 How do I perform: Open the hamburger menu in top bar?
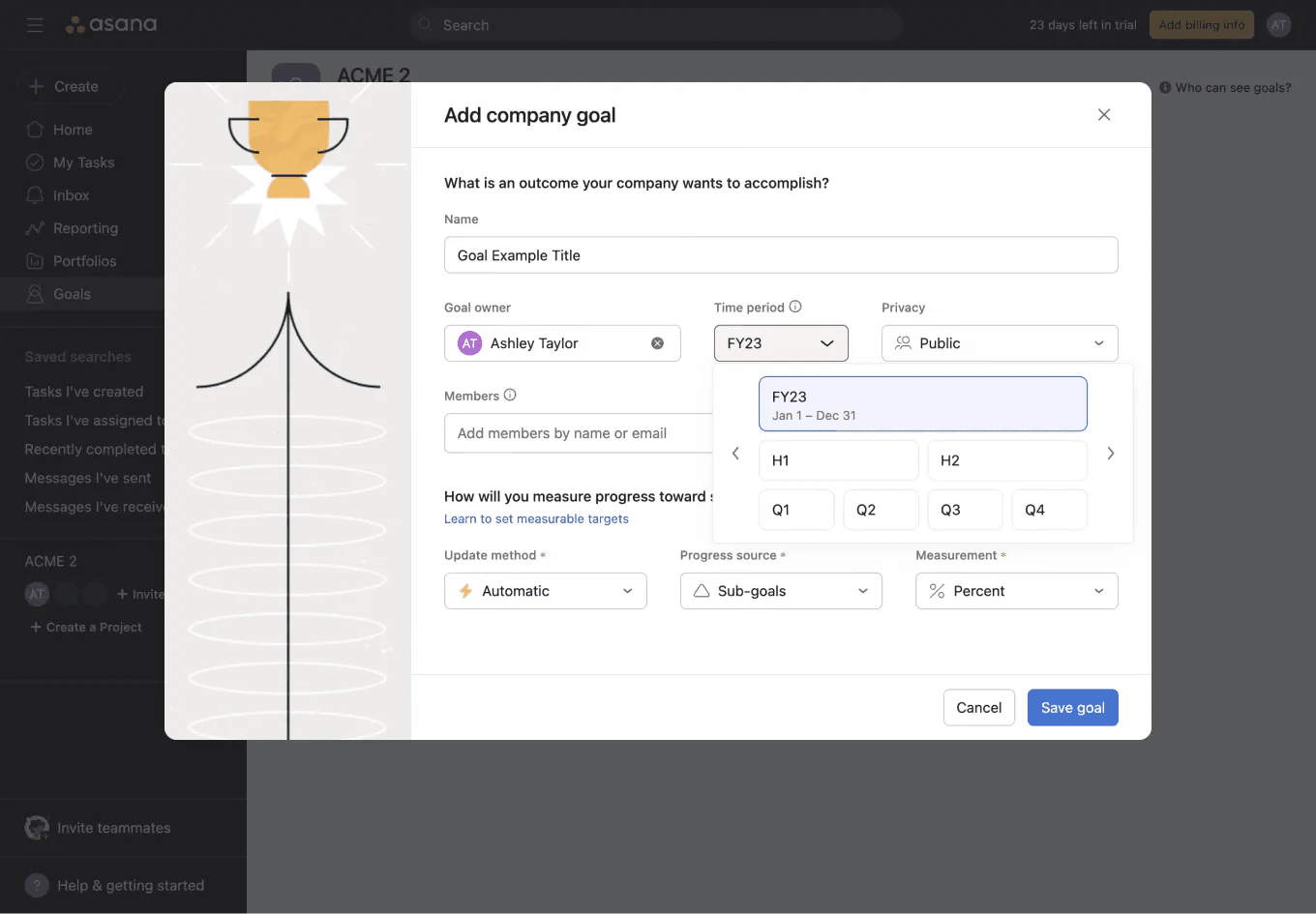coord(35,25)
